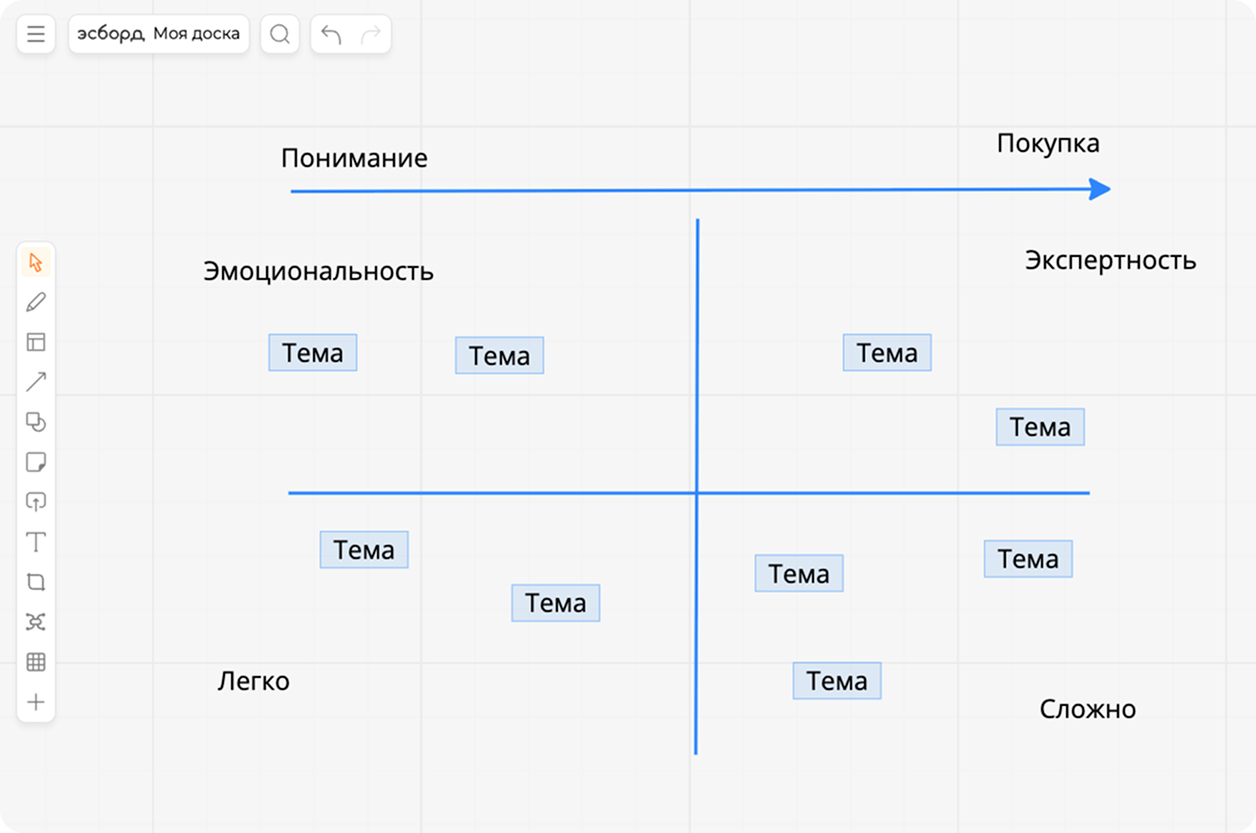Viewport: 1256px width, 833px height.
Task: Select the frame tool
Action: tap(36, 582)
